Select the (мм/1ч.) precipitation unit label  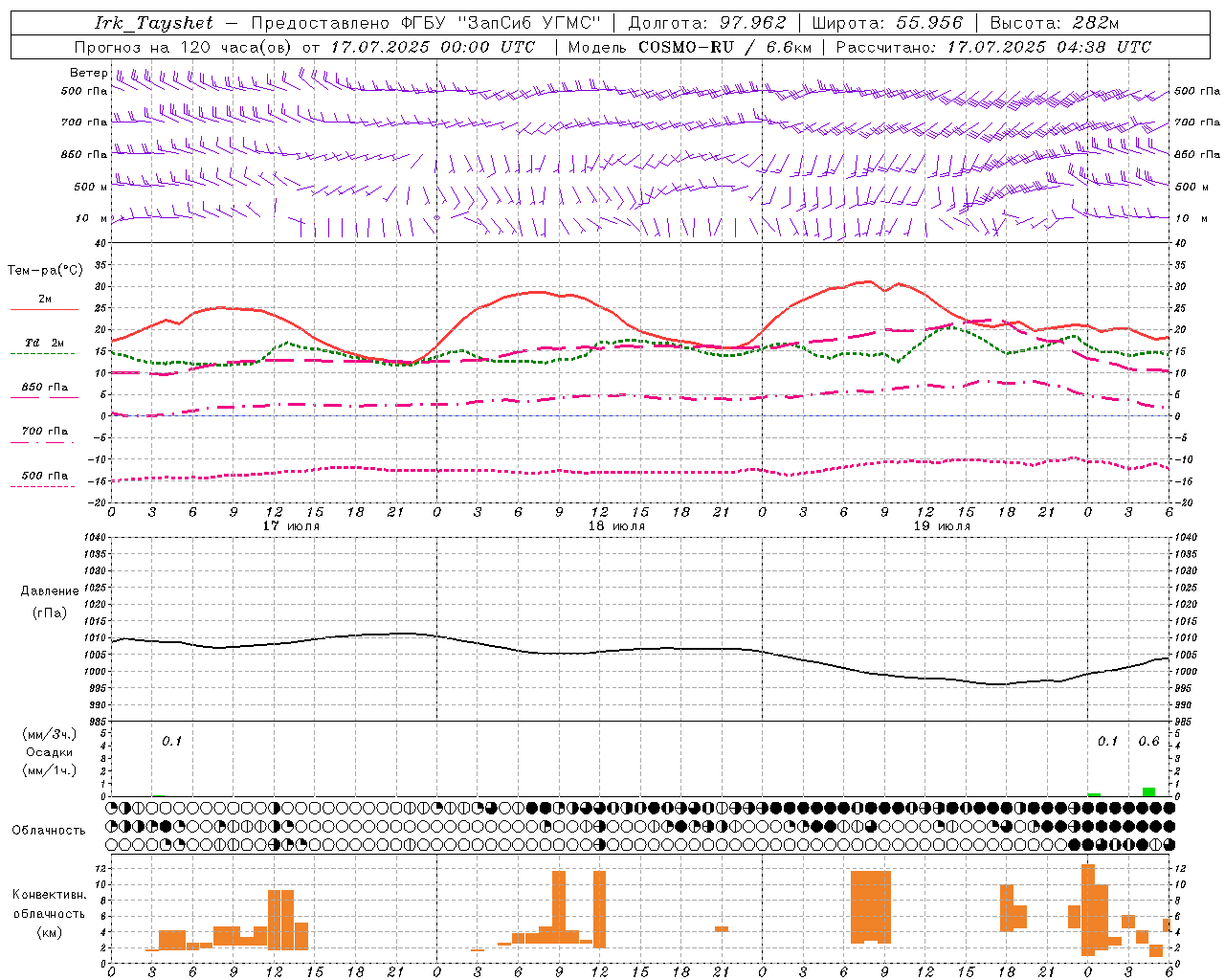click(50, 770)
